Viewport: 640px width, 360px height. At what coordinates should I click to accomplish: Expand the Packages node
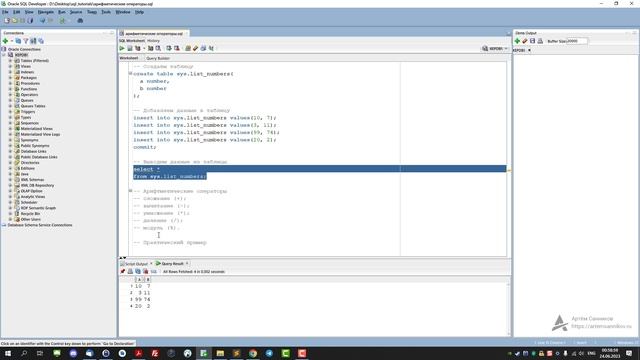[x=10, y=78]
